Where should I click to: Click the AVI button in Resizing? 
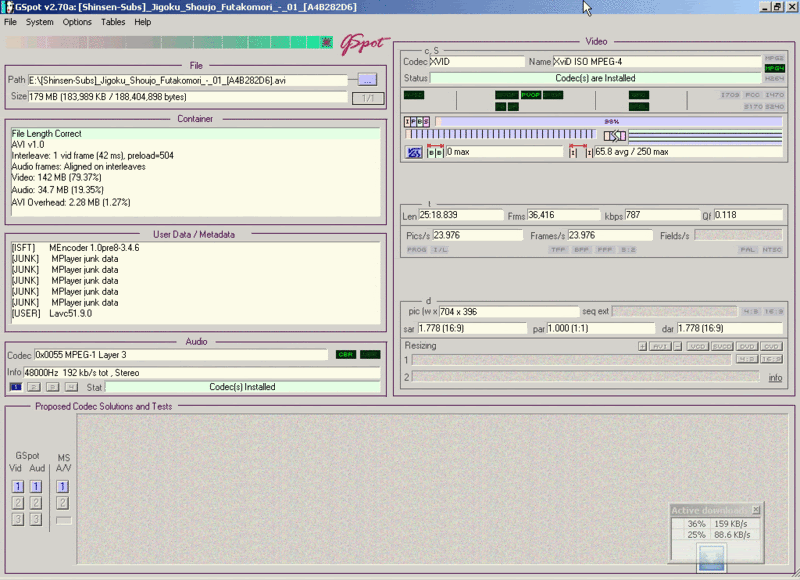point(660,346)
